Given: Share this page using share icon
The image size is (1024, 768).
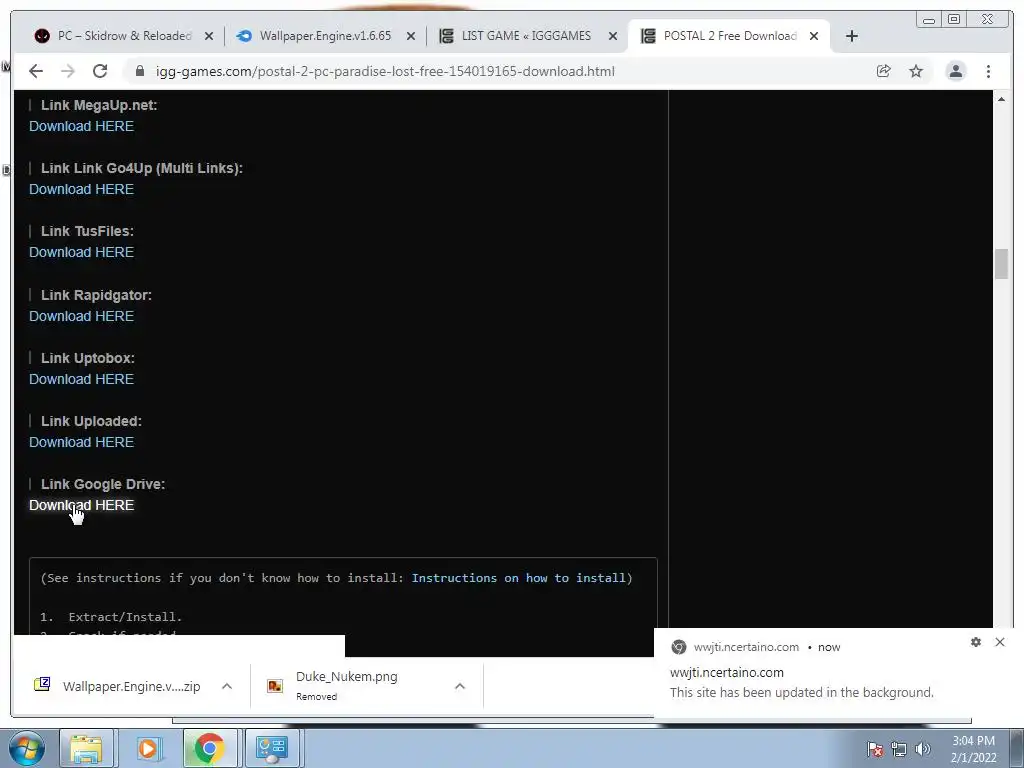Looking at the screenshot, I should click(x=884, y=71).
